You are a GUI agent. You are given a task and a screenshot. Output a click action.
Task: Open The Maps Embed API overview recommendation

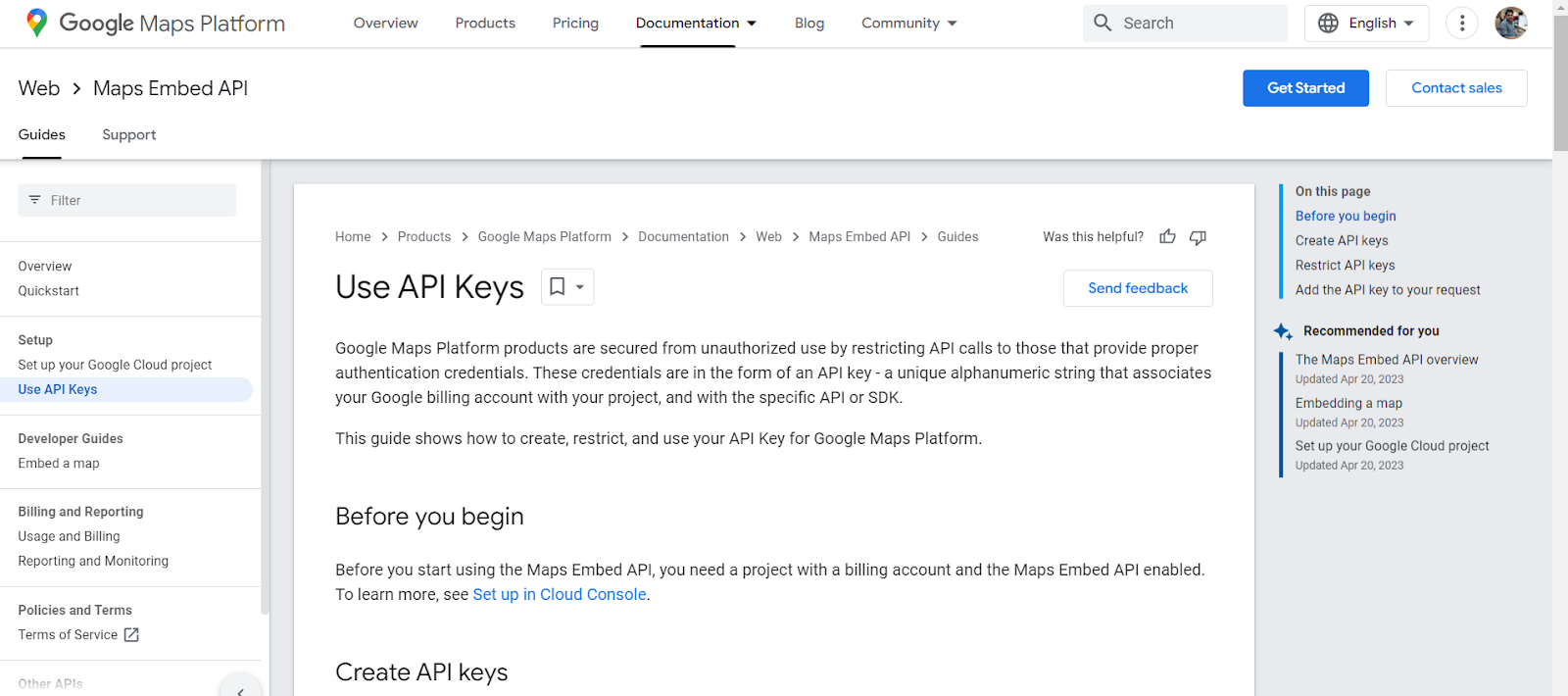[x=1387, y=360]
